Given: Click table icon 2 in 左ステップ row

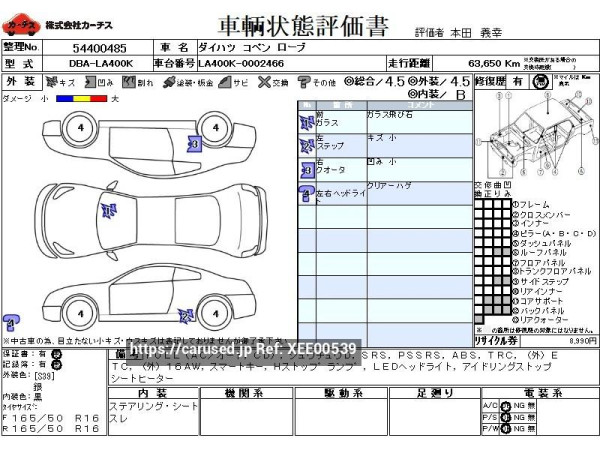Looking at the screenshot, I should coord(307,146).
